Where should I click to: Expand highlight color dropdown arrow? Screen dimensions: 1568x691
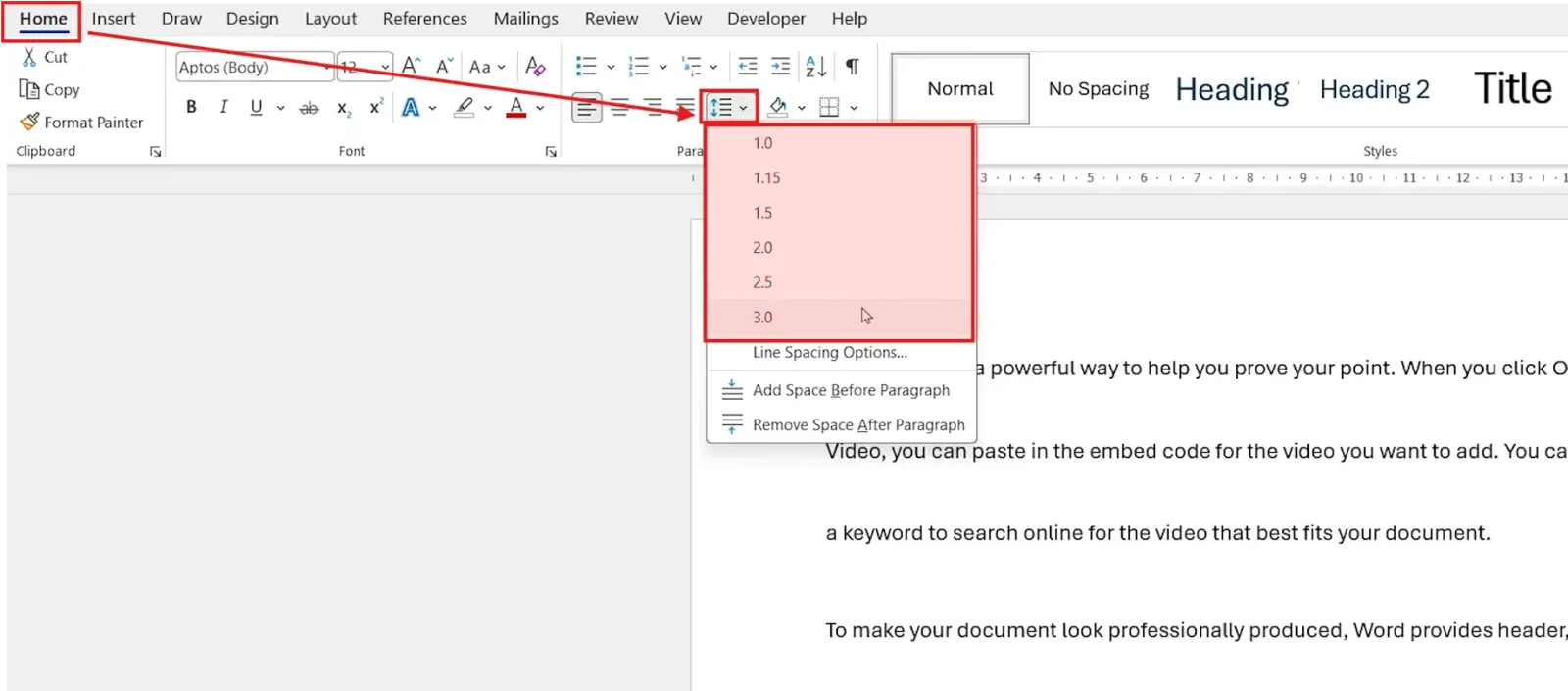[487, 108]
